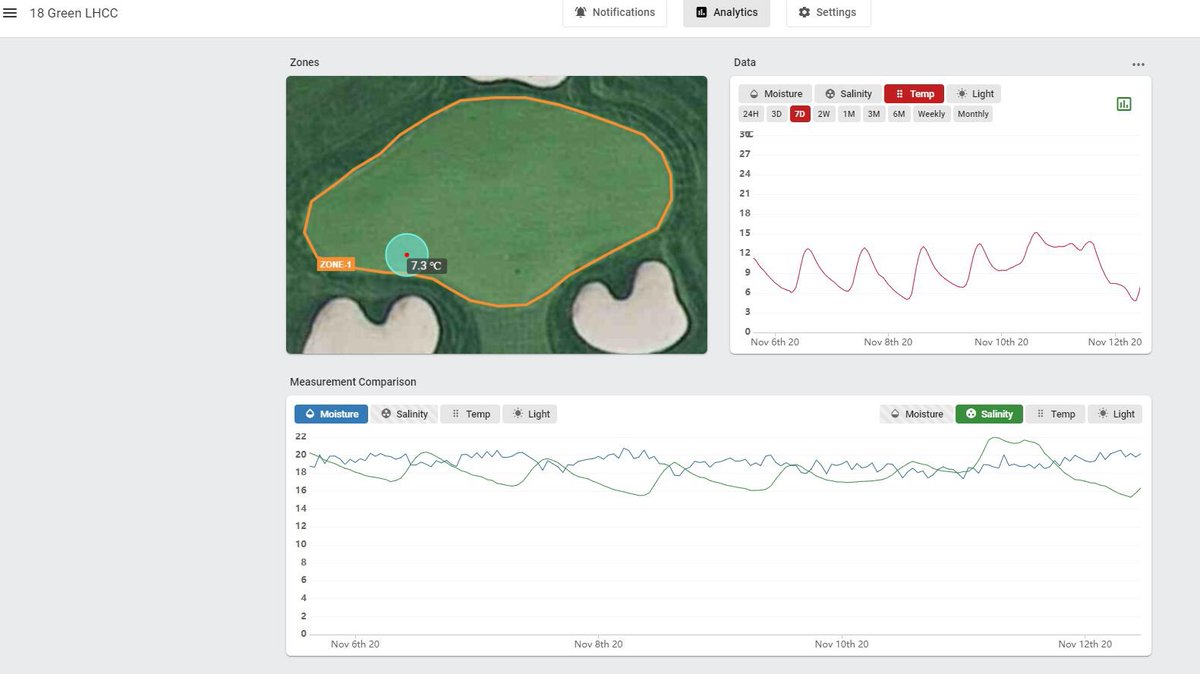
Task: Set time range to 3M
Action: [874, 114]
